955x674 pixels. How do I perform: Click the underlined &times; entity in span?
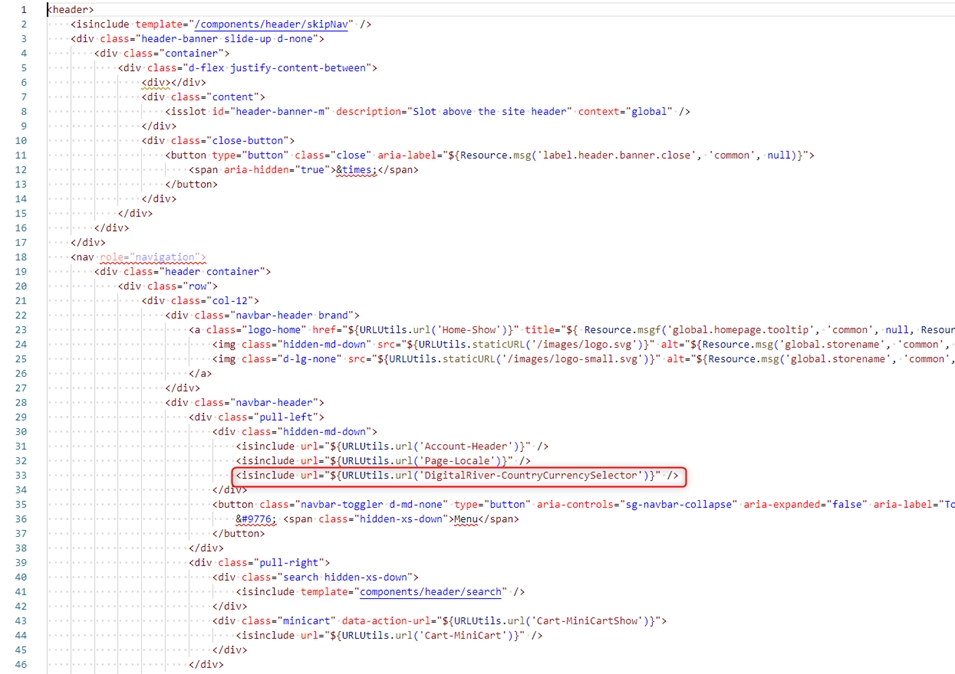[x=356, y=170]
